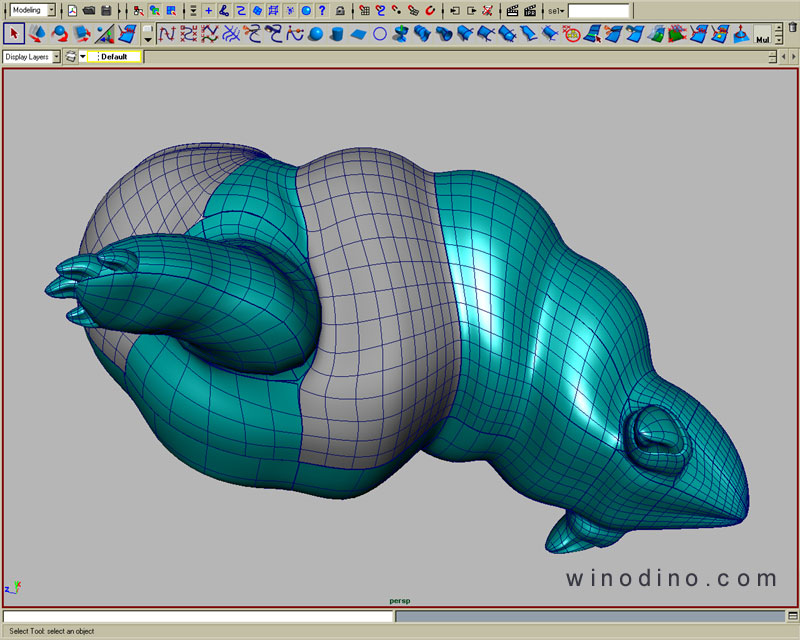Click the render current frame clapperboard icon

[x=512, y=11]
